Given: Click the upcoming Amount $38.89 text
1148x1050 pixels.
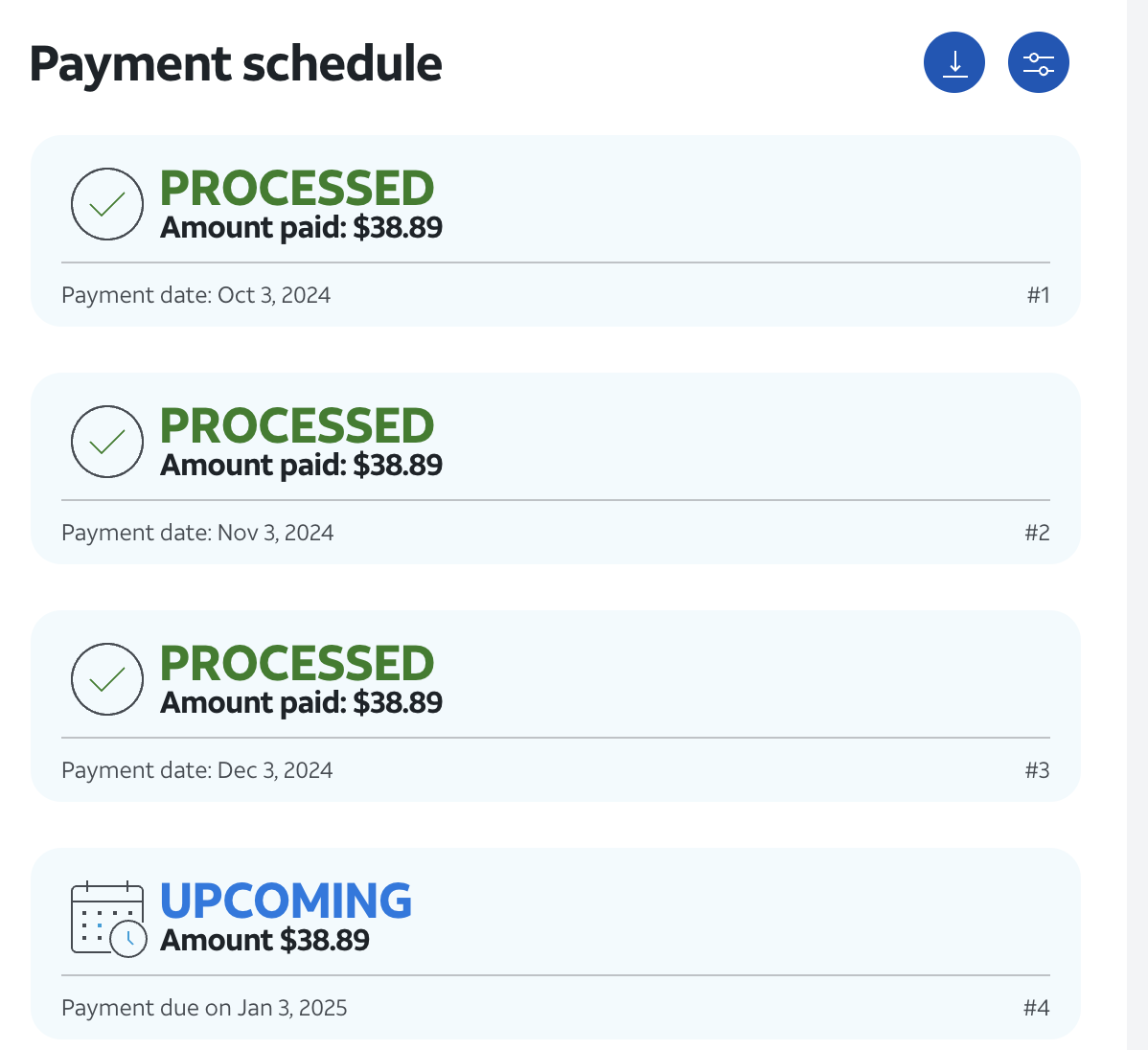Looking at the screenshot, I should coord(264,941).
